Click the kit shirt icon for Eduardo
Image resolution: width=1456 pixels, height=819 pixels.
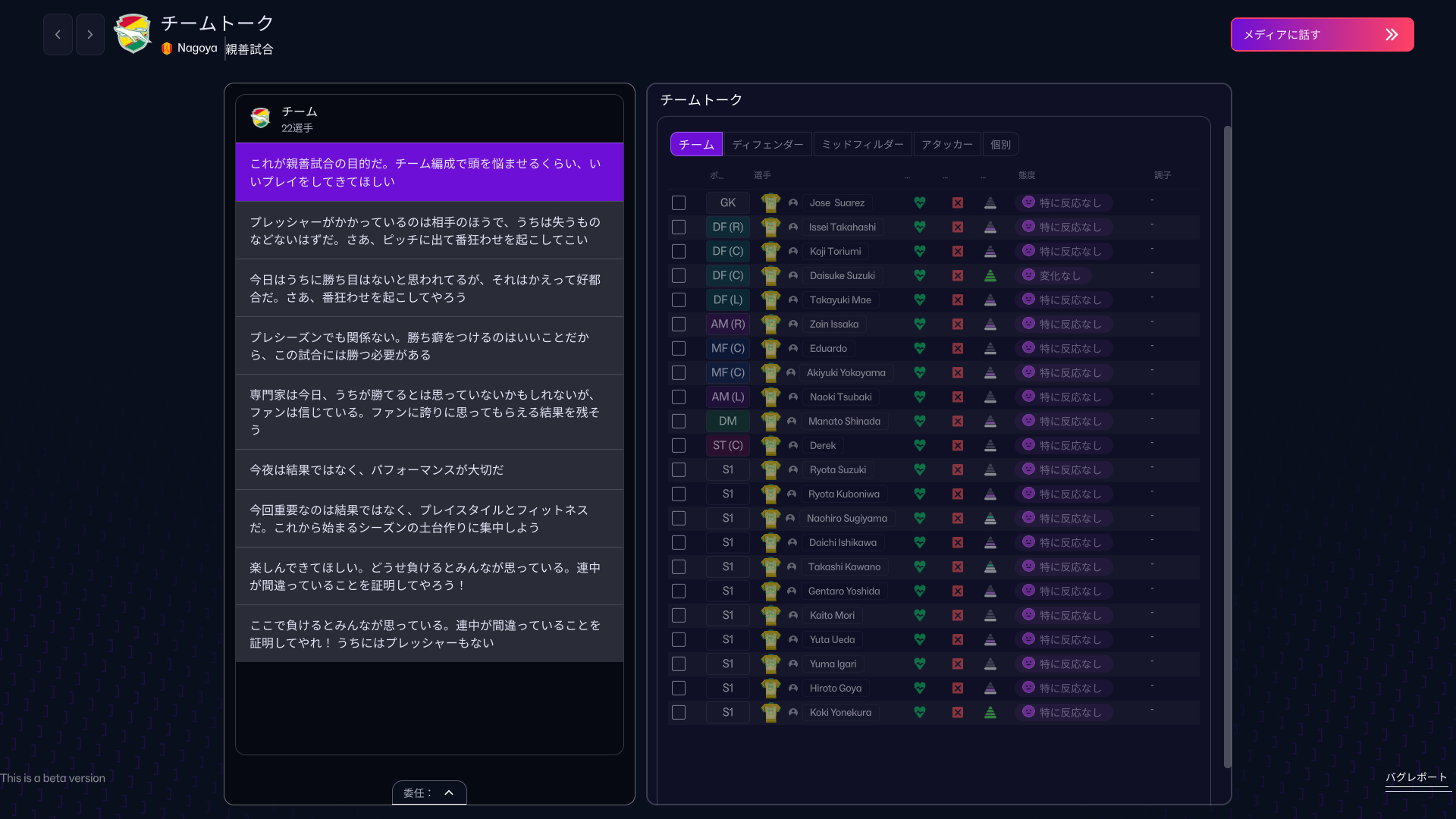click(770, 348)
